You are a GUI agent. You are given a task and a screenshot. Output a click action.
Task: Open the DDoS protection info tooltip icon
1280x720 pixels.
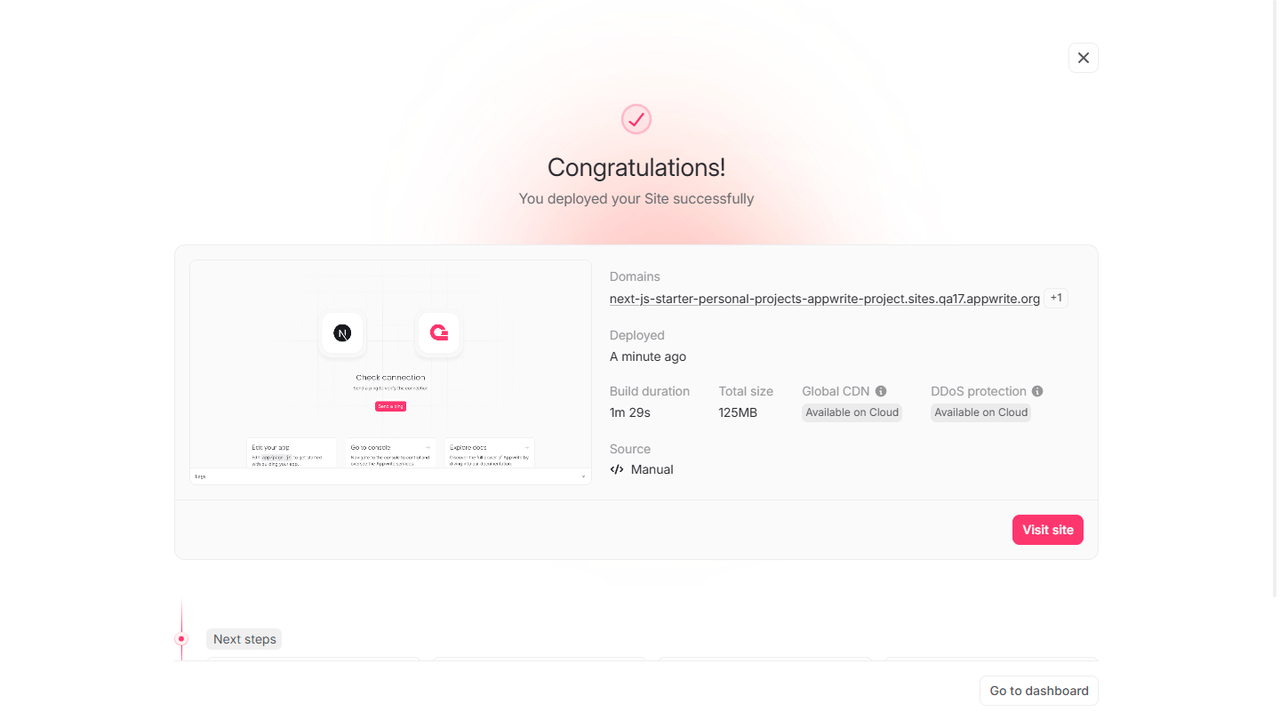[x=1037, y=390]
